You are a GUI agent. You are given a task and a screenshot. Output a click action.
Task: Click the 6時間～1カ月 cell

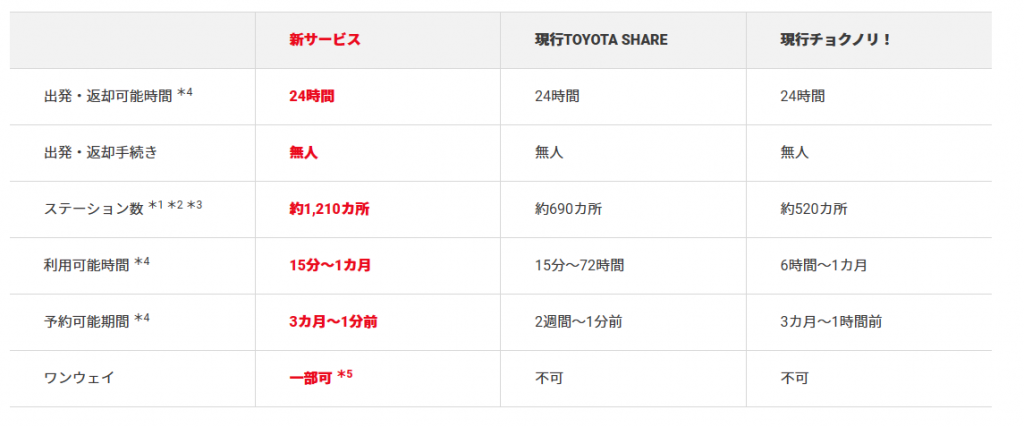coord(824,266)
